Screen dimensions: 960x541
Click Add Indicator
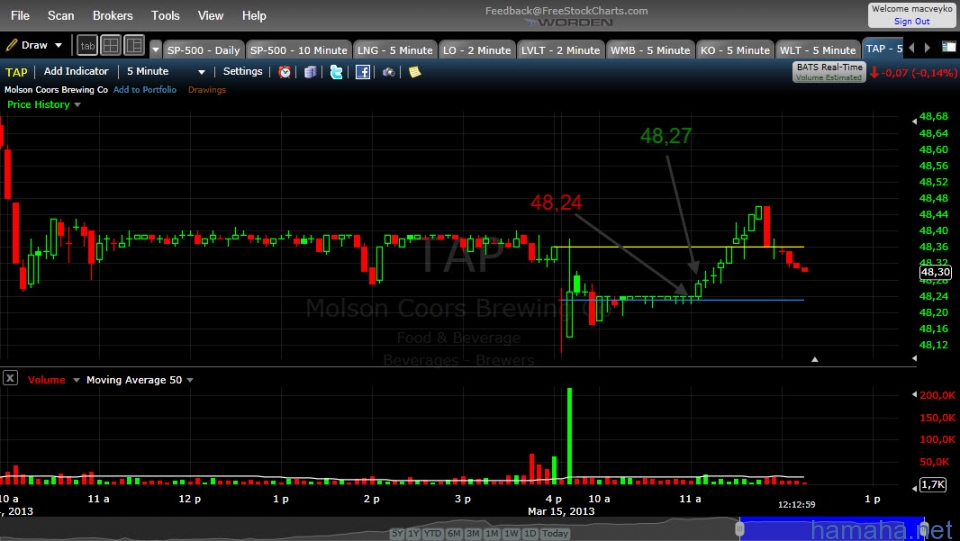point(76,72)
